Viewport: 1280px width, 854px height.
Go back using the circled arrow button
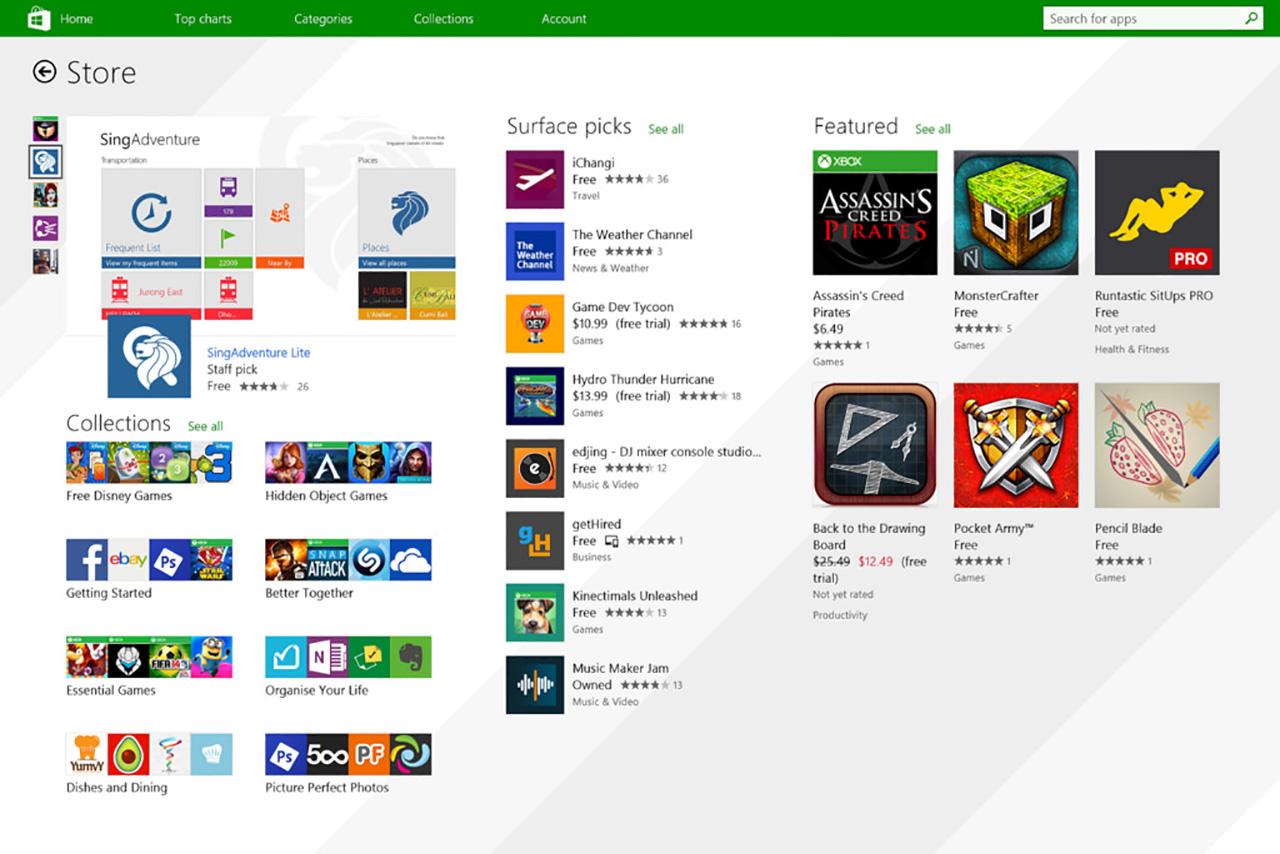[x=44, y=71]
